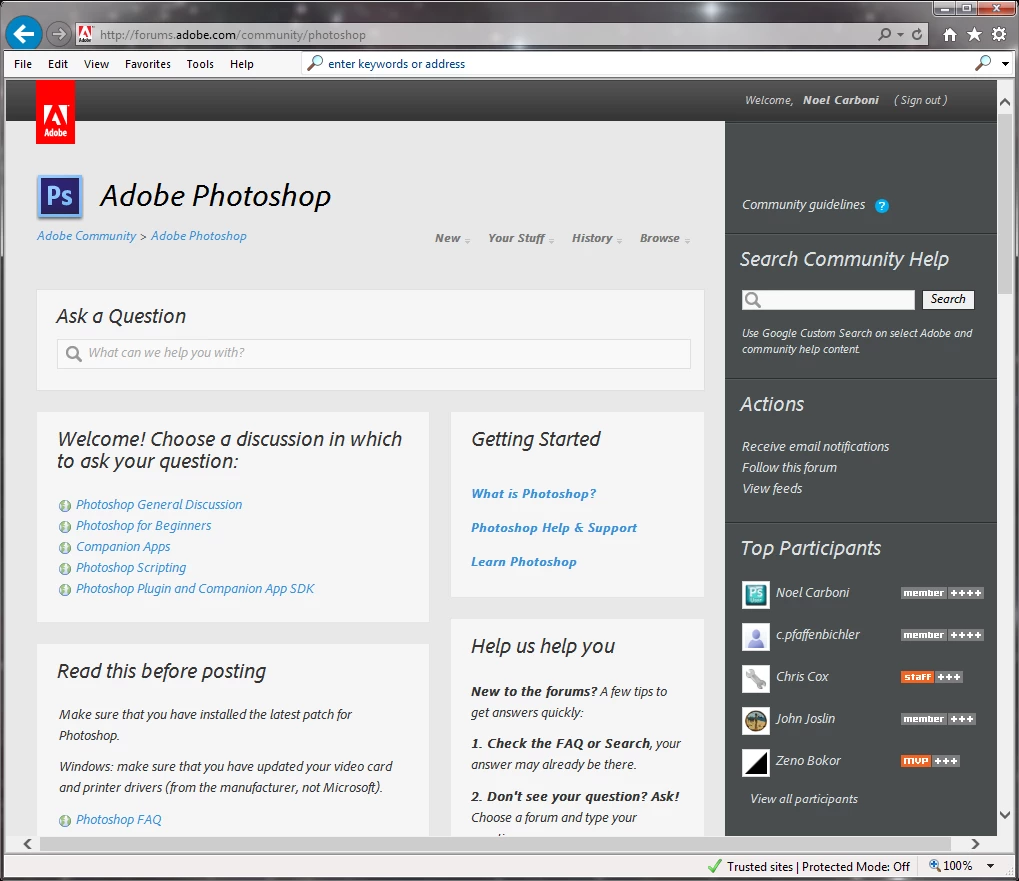Click the Search Community Help text field
Image resolution: width=1019 pixels, height=881 pixels.
click(x=829, y=300)
